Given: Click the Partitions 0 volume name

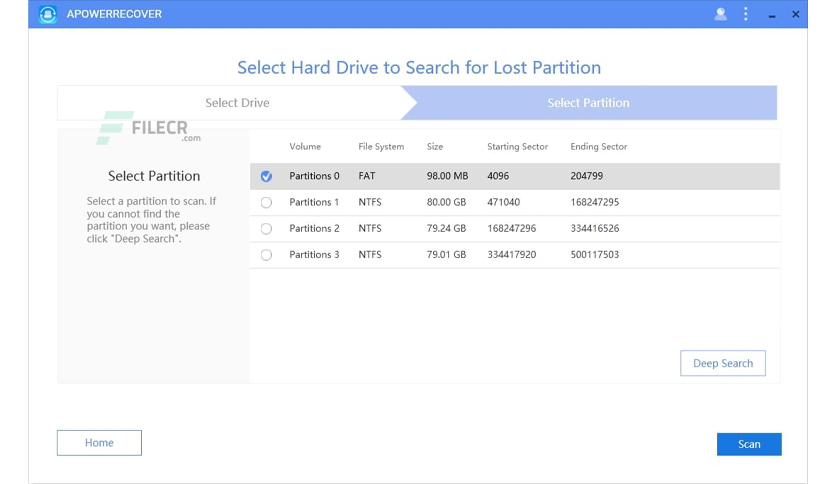Looking at the screenshot, I should point(314,176).
